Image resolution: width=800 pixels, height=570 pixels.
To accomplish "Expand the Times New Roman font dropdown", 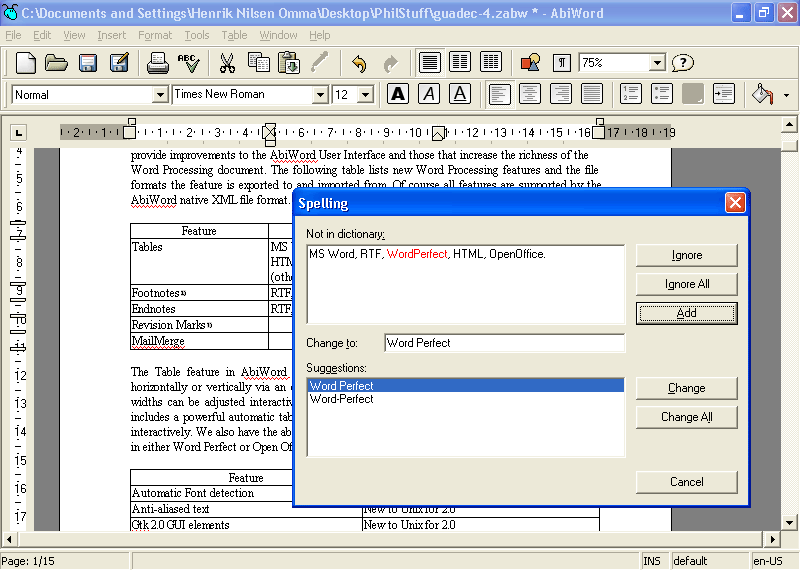I will pos(320,95).
